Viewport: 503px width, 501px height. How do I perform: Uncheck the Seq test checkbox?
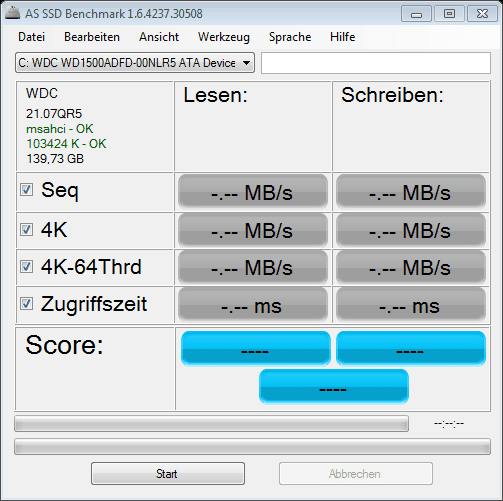(26, 190)
